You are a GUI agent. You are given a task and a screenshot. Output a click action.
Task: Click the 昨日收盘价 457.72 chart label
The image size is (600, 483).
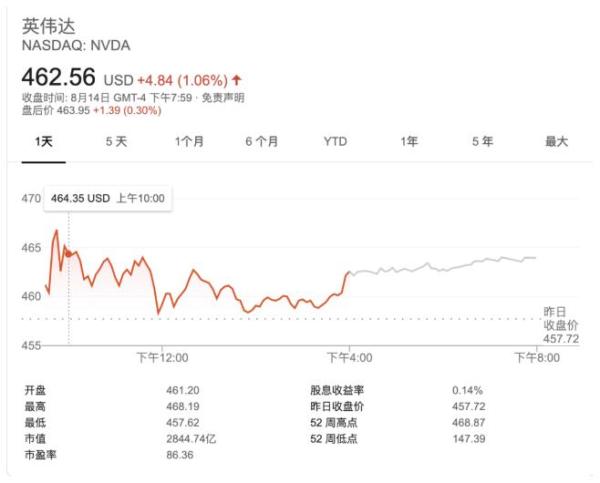[561, 325]
